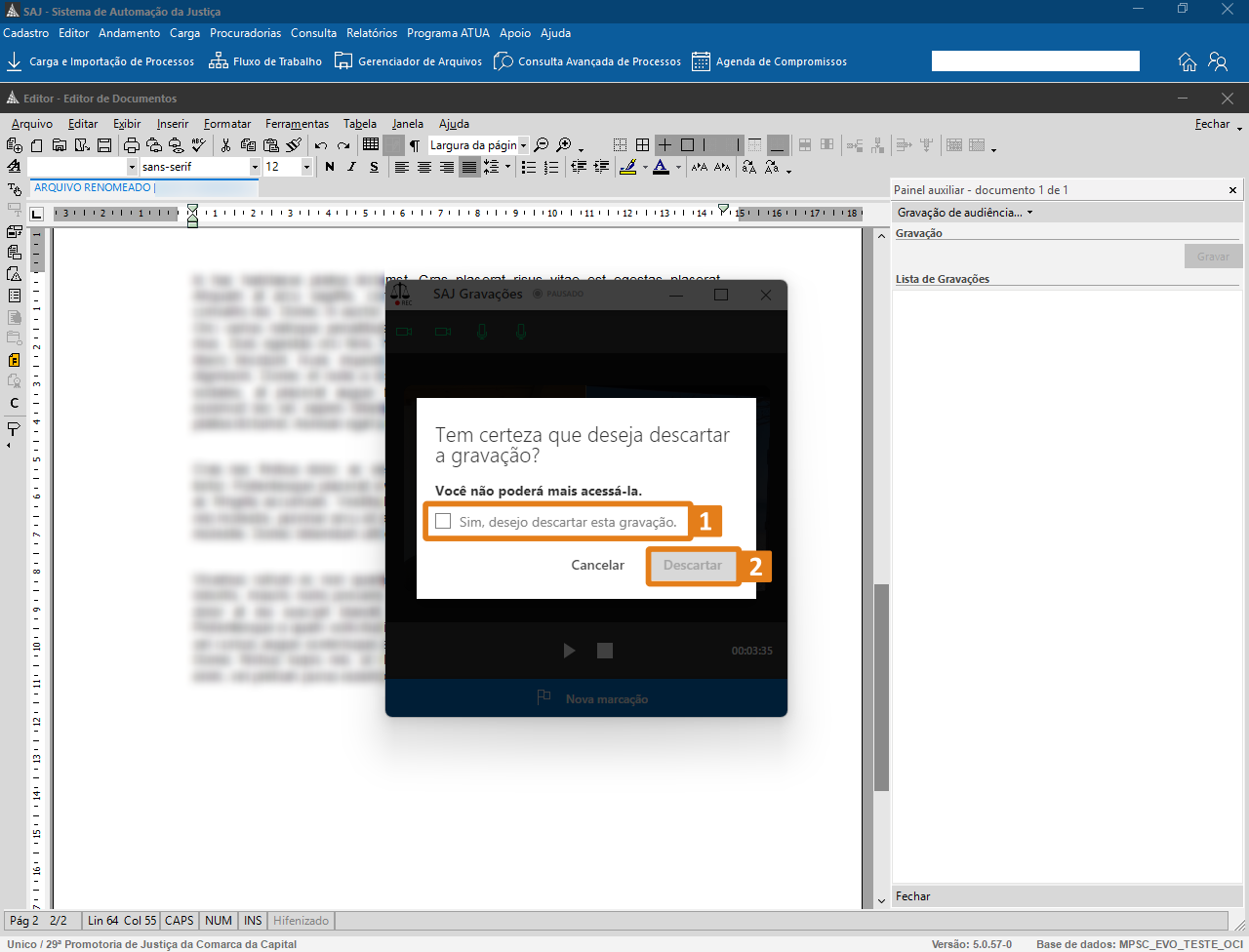Click the document vertical scrollbar thumb
The width and height of the screenshot is (1249, 952).
tap(881, 687)
